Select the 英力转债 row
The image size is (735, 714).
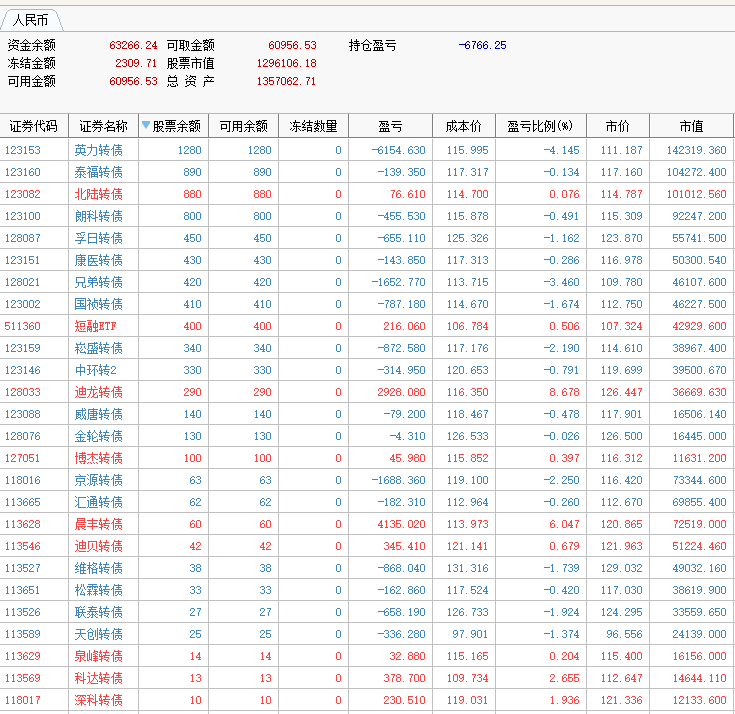99,150
